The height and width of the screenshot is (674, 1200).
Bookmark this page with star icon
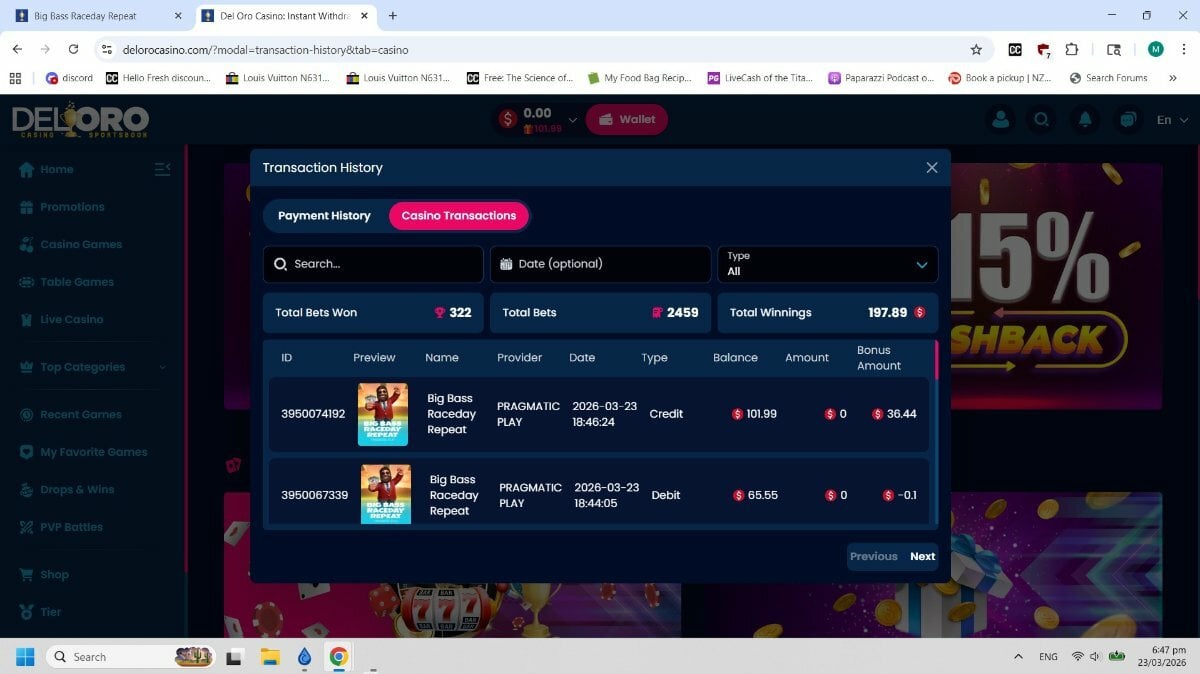[976, 49]
